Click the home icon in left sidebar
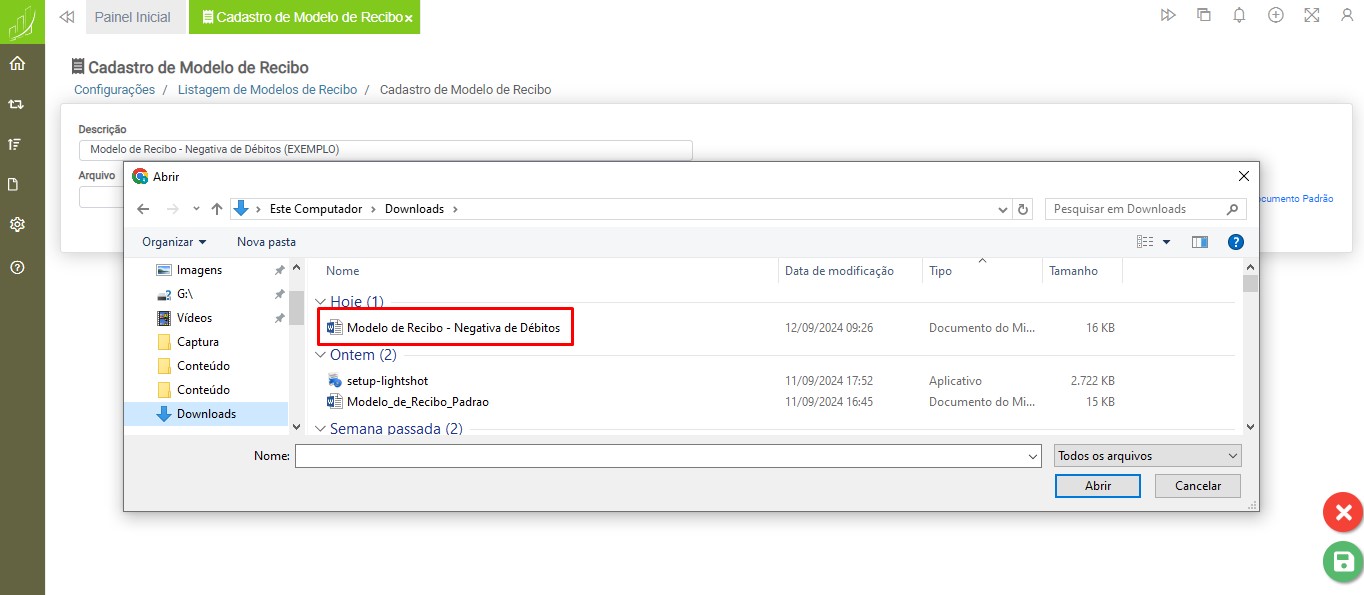Viewport: 1364px width, 595px height. point(17,64)
